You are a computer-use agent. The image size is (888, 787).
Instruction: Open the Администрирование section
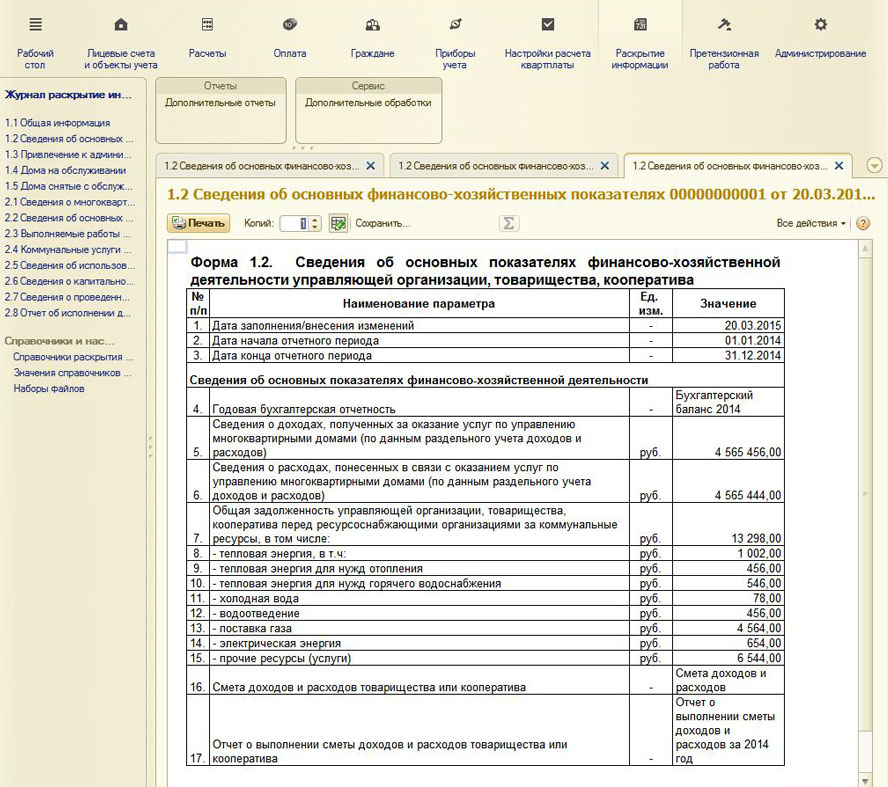820,39
